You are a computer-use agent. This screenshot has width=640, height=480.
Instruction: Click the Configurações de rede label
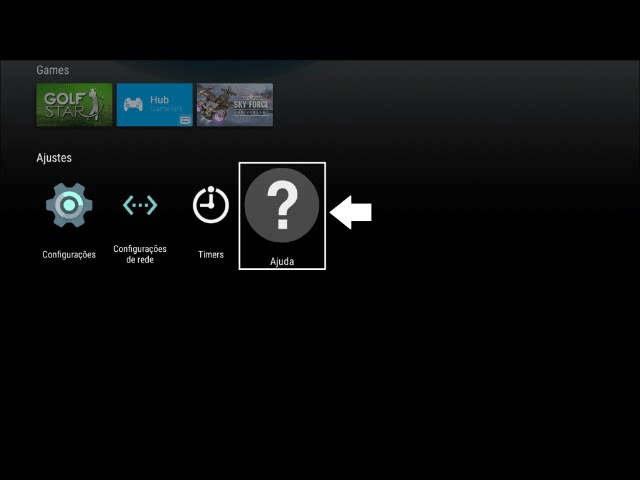[140, 254]
